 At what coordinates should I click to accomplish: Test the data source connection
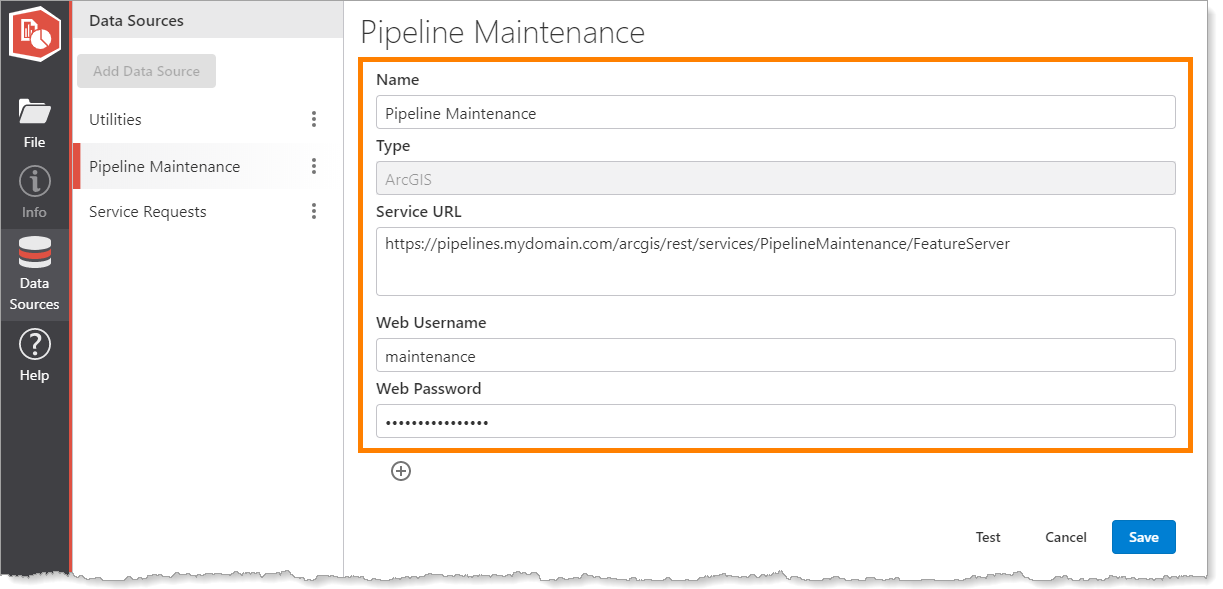click(x=987, y=536)
